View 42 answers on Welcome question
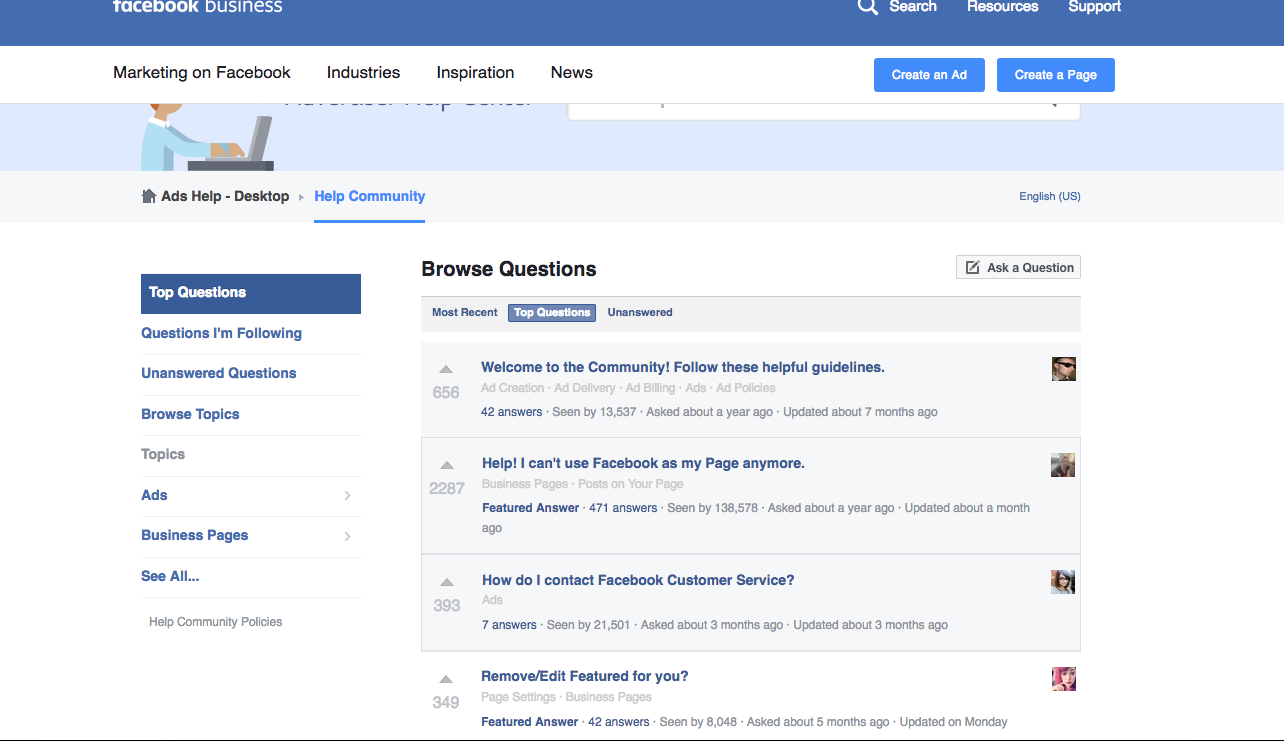Screen dimensions: 1284x741 [512, 412]
